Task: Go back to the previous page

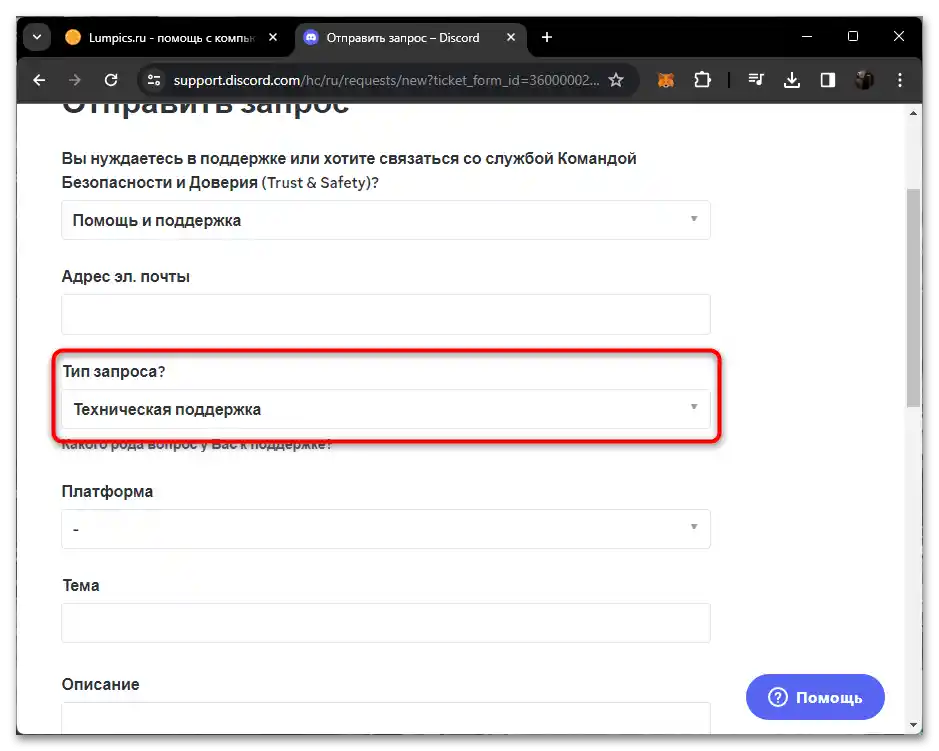Action: [39, 79]
